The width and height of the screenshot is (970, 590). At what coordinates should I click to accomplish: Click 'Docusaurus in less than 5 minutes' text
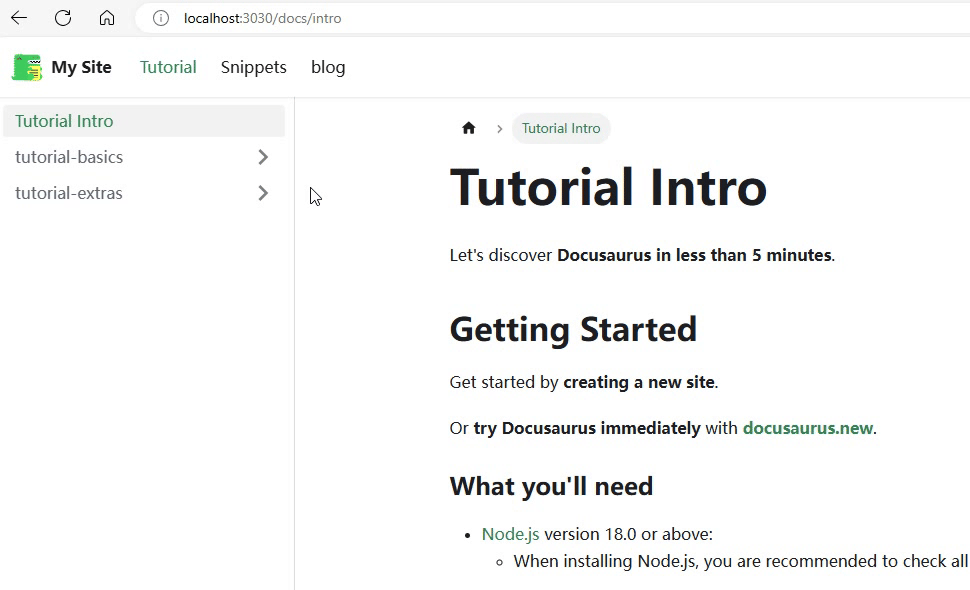[694, 255]
